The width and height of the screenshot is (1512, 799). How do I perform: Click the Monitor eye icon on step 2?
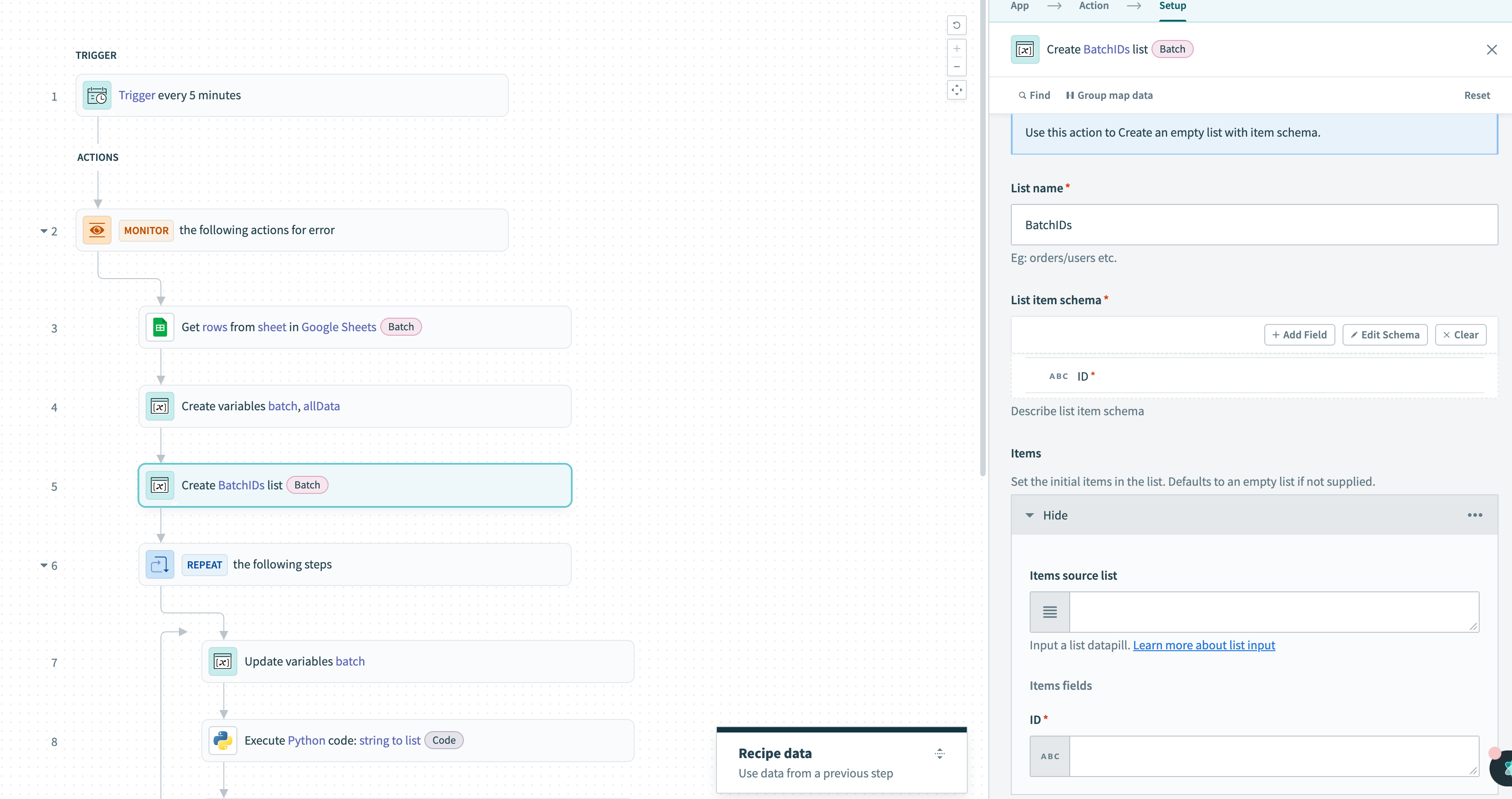click(97, 230)
